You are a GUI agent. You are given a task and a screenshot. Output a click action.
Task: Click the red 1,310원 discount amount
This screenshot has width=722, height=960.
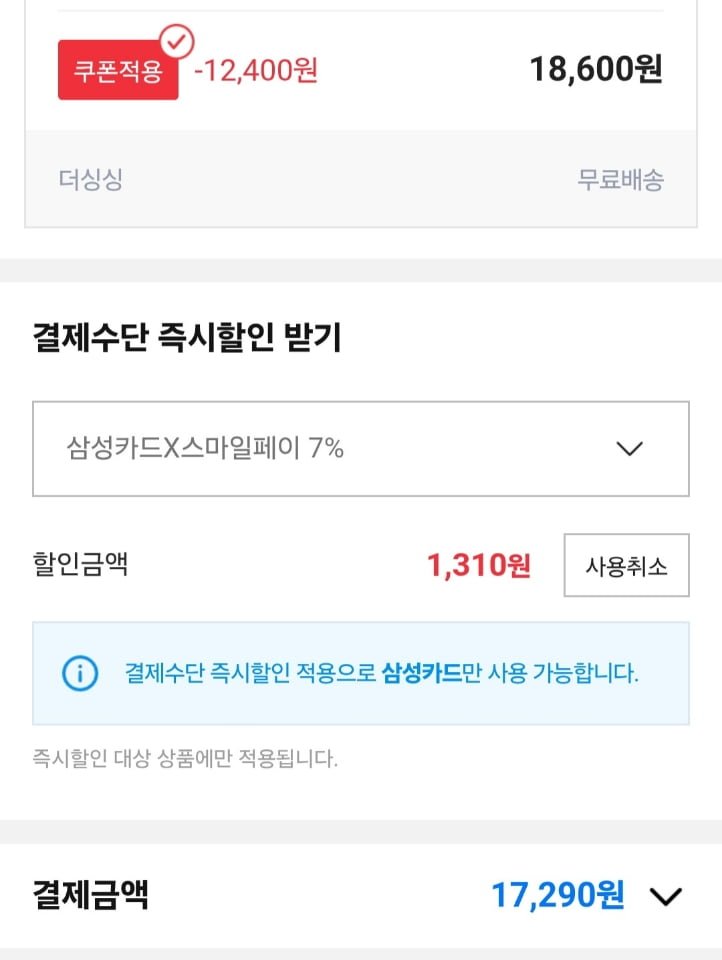click(x=479, y=566)
